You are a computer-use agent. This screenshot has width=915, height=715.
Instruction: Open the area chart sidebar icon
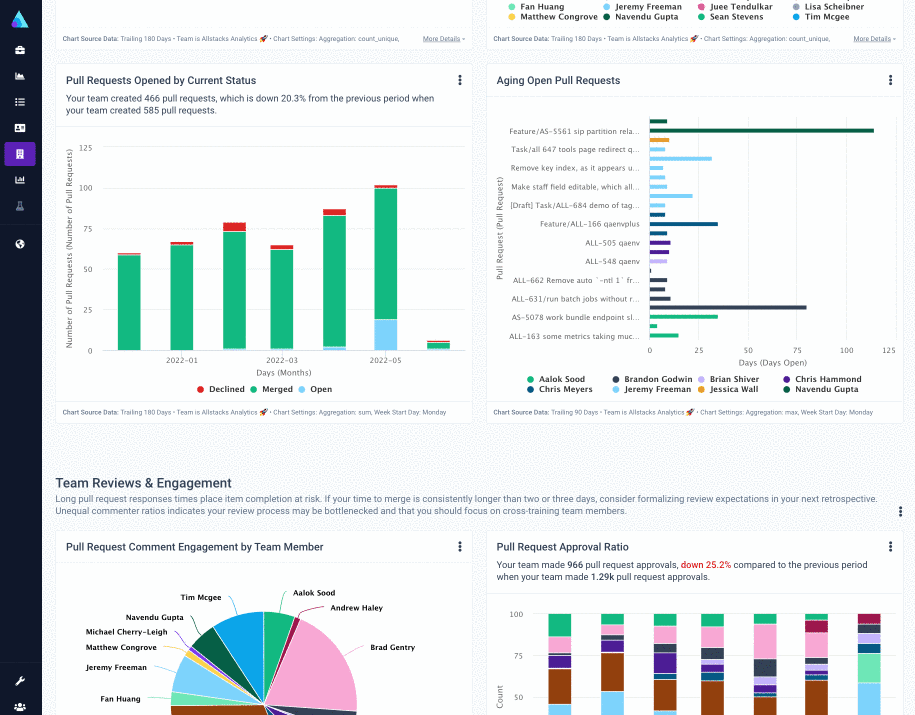[x=20, y=76]
